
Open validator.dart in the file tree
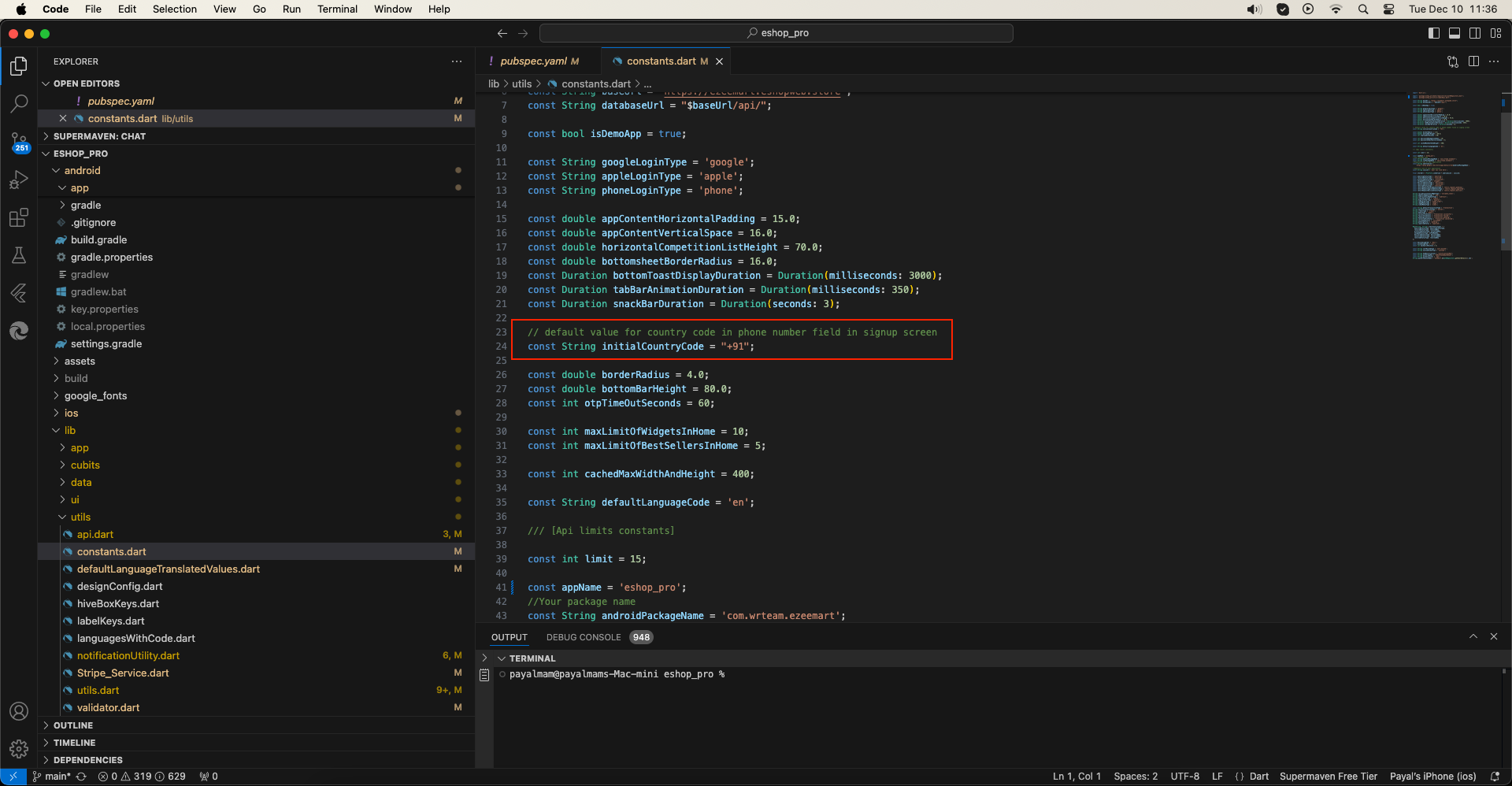108,708
